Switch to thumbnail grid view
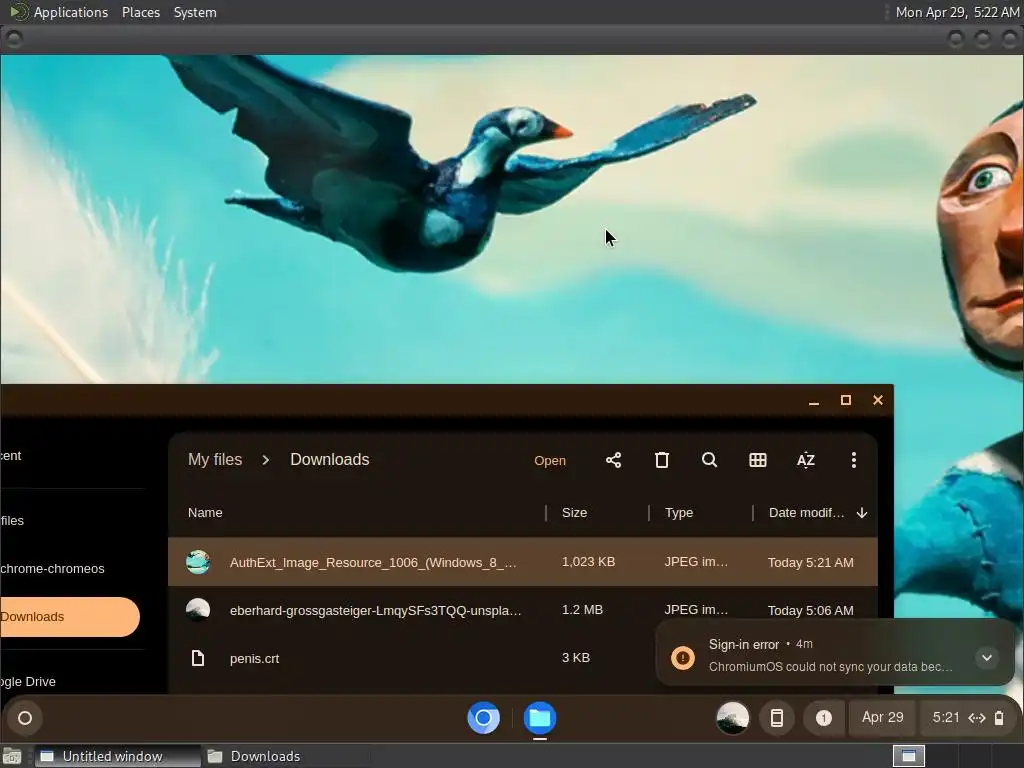Image resolution: width=1024 pixels, height=768 pixels. click(x=758, y=460)
